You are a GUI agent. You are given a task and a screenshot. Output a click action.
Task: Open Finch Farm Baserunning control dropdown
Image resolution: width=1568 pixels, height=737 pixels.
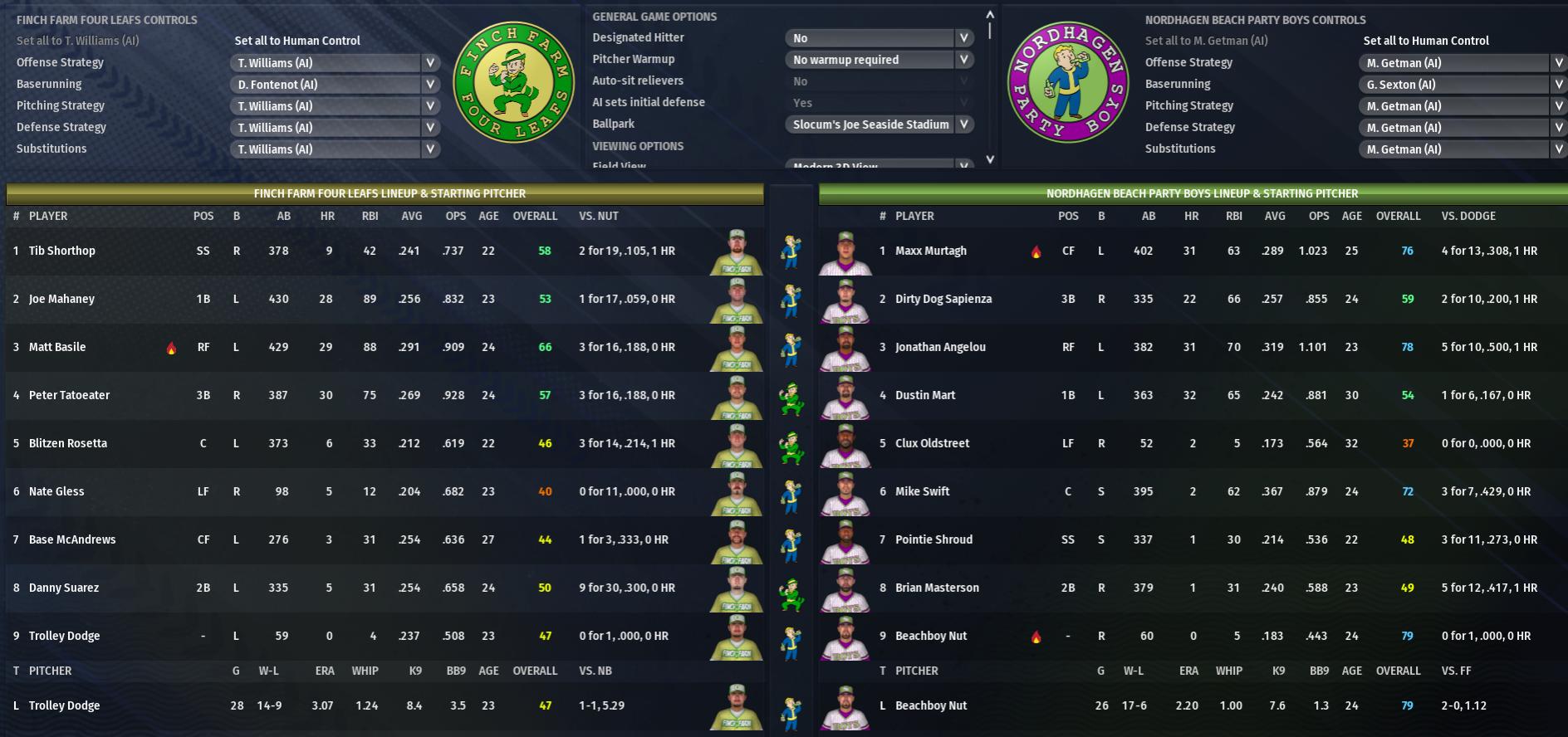[335, 85]
